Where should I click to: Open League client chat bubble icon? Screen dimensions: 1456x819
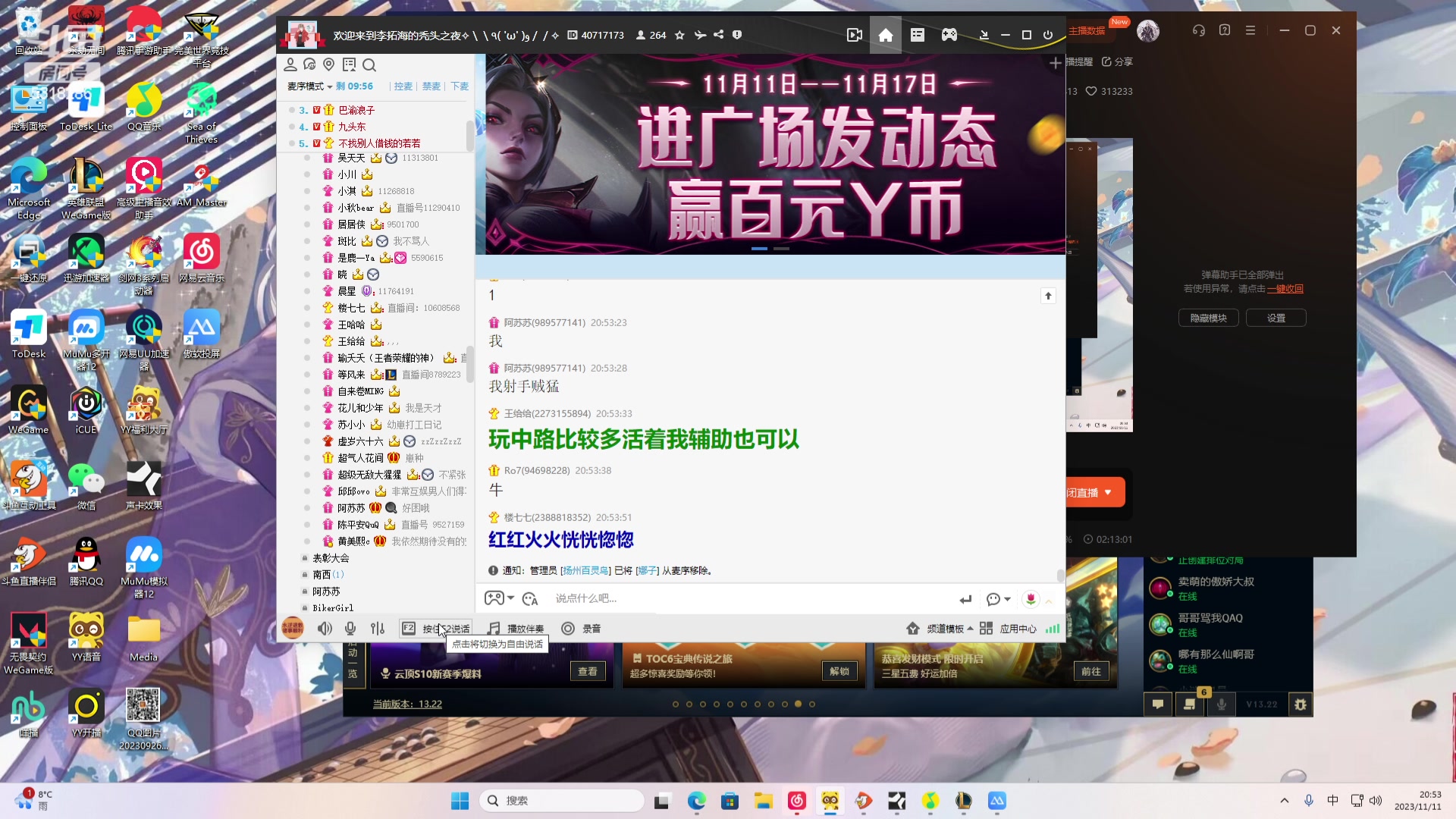(1158, 704)
